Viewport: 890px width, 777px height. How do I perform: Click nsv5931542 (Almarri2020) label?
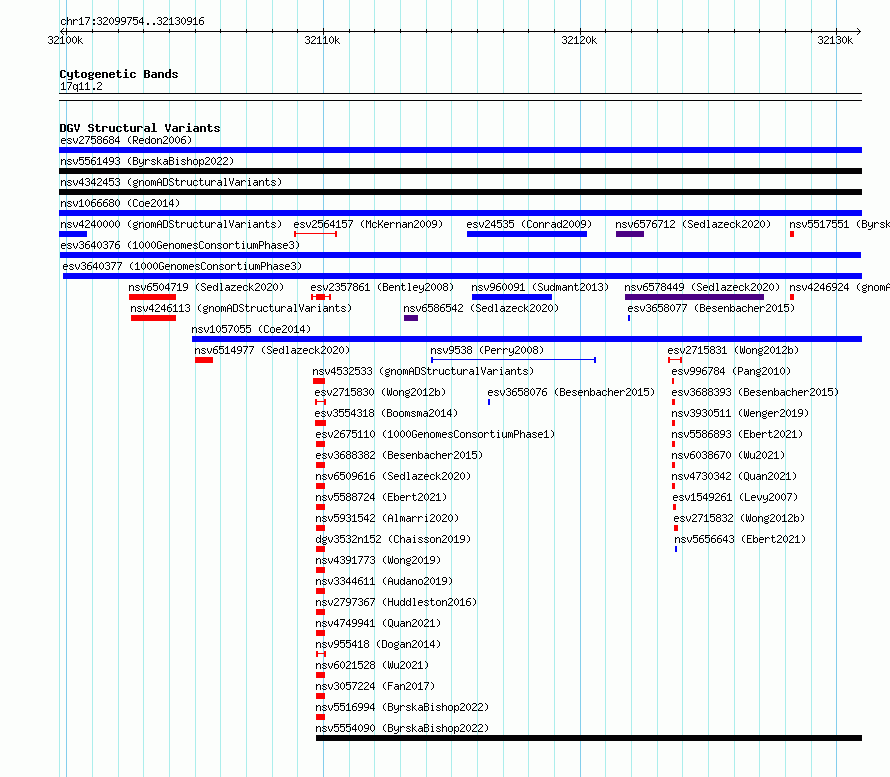tap(387, 518)
